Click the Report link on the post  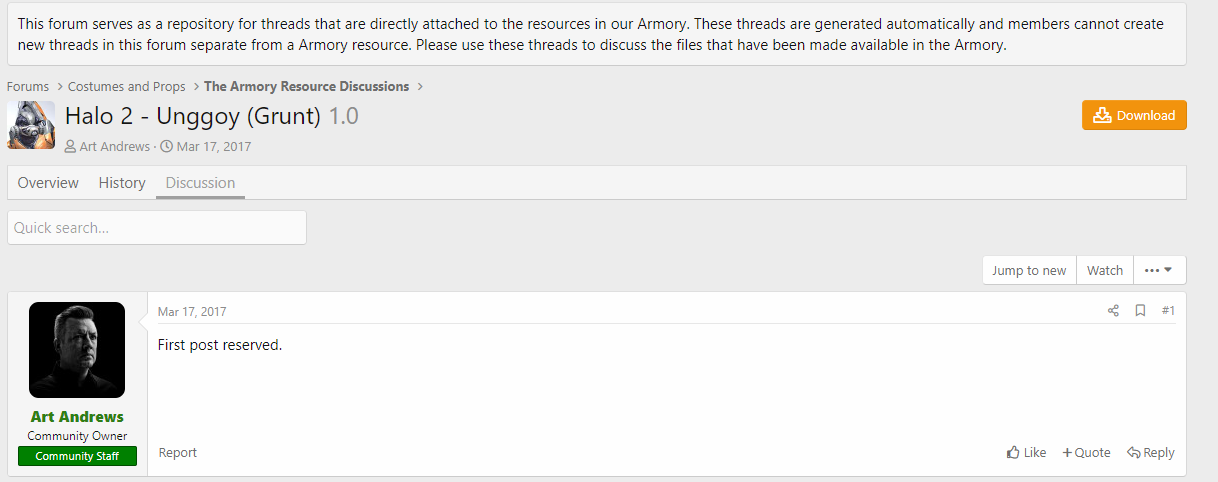click(x=178, y=452)
